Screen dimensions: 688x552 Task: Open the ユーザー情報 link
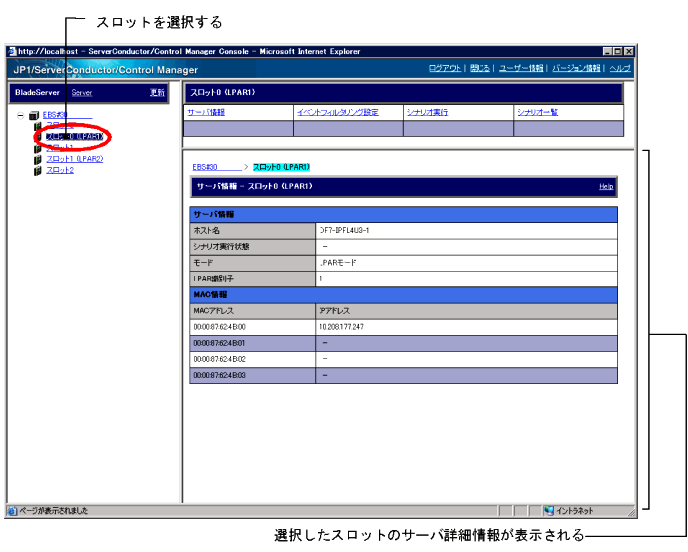(x=521, y=68)
